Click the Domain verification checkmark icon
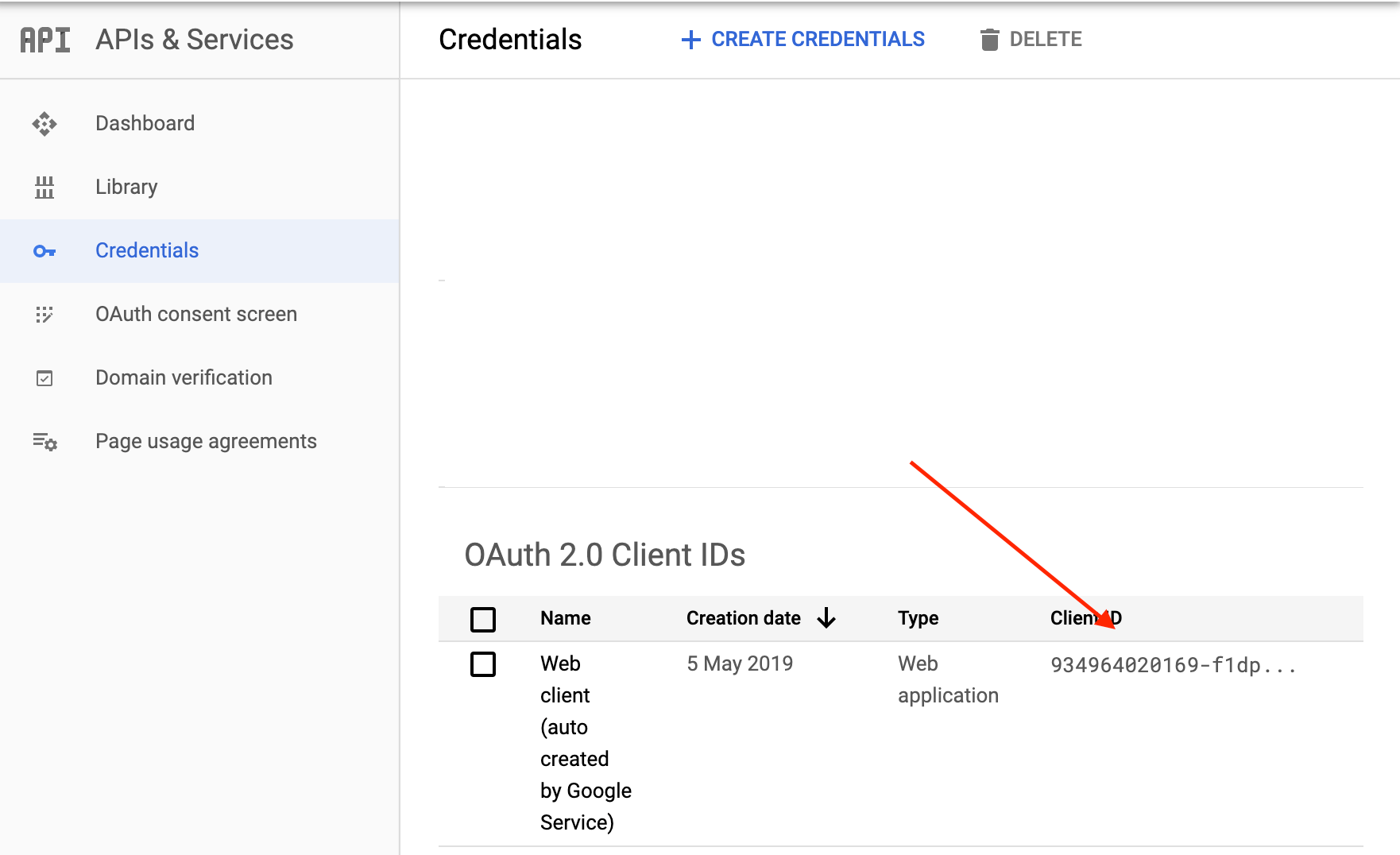1400x855 pixels. (x=44, y=378)
